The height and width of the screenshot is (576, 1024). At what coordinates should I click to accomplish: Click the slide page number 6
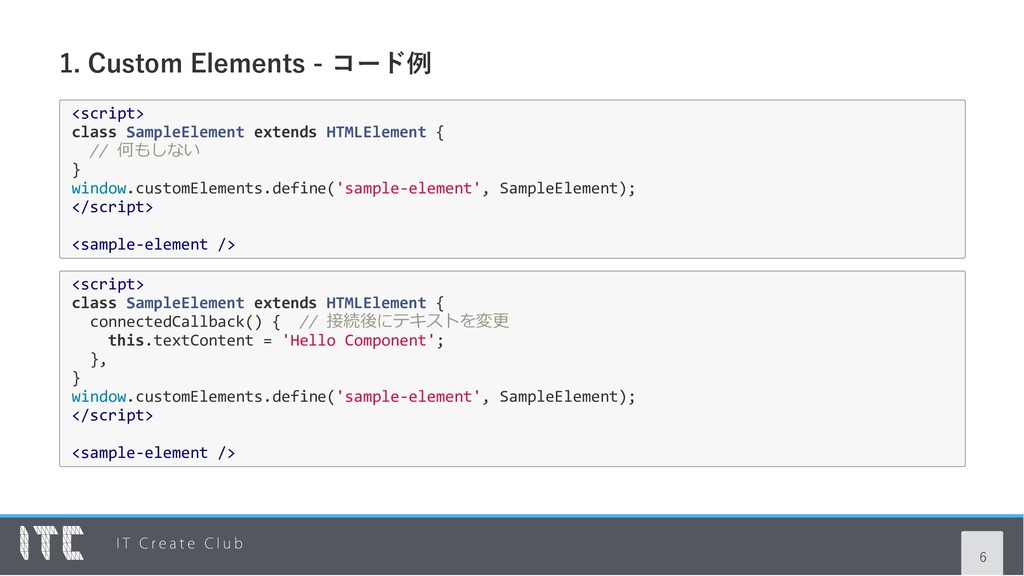[x=982, y=557]
